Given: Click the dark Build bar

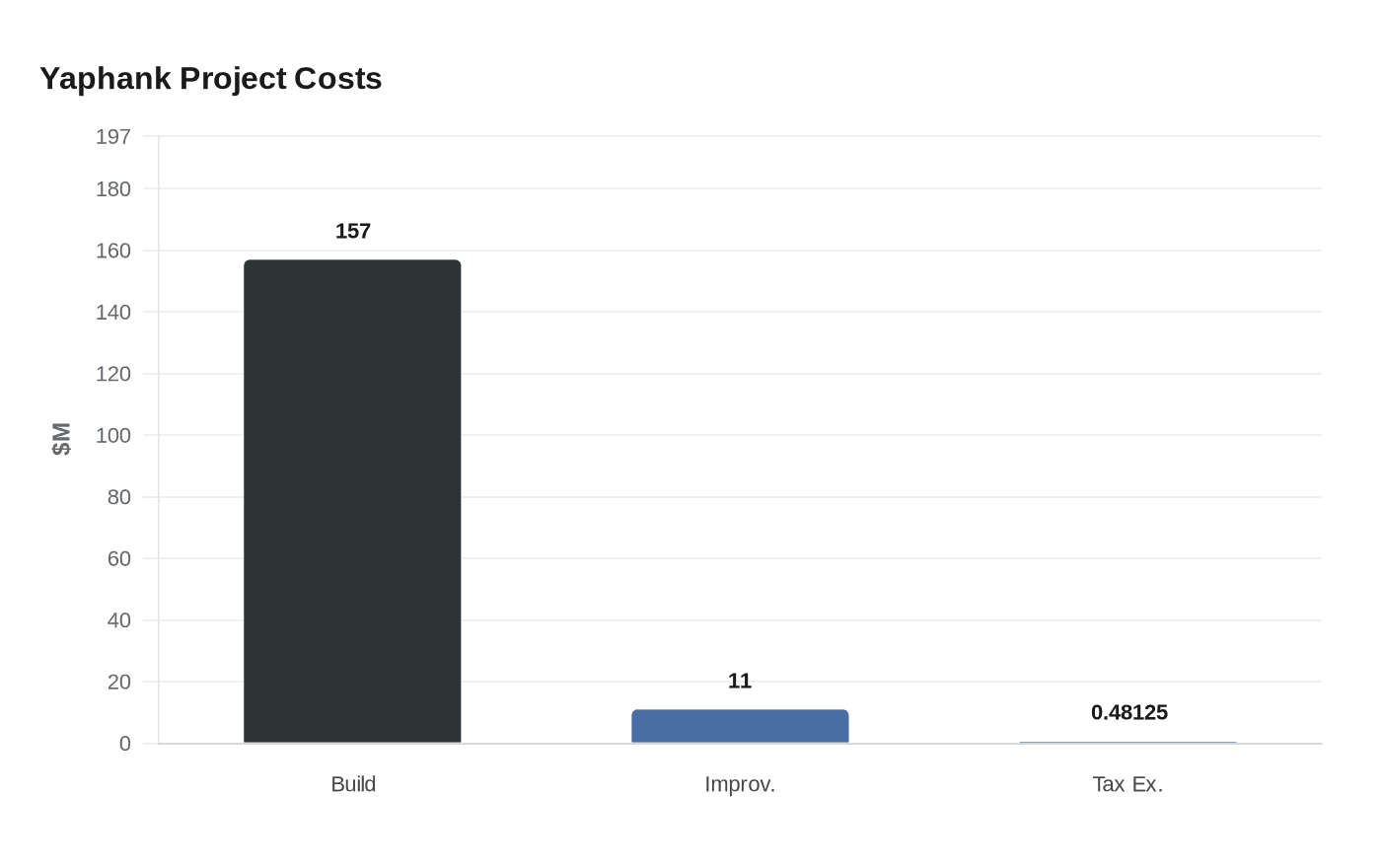Looking at the screenshot, I should [x=352, y=501].
